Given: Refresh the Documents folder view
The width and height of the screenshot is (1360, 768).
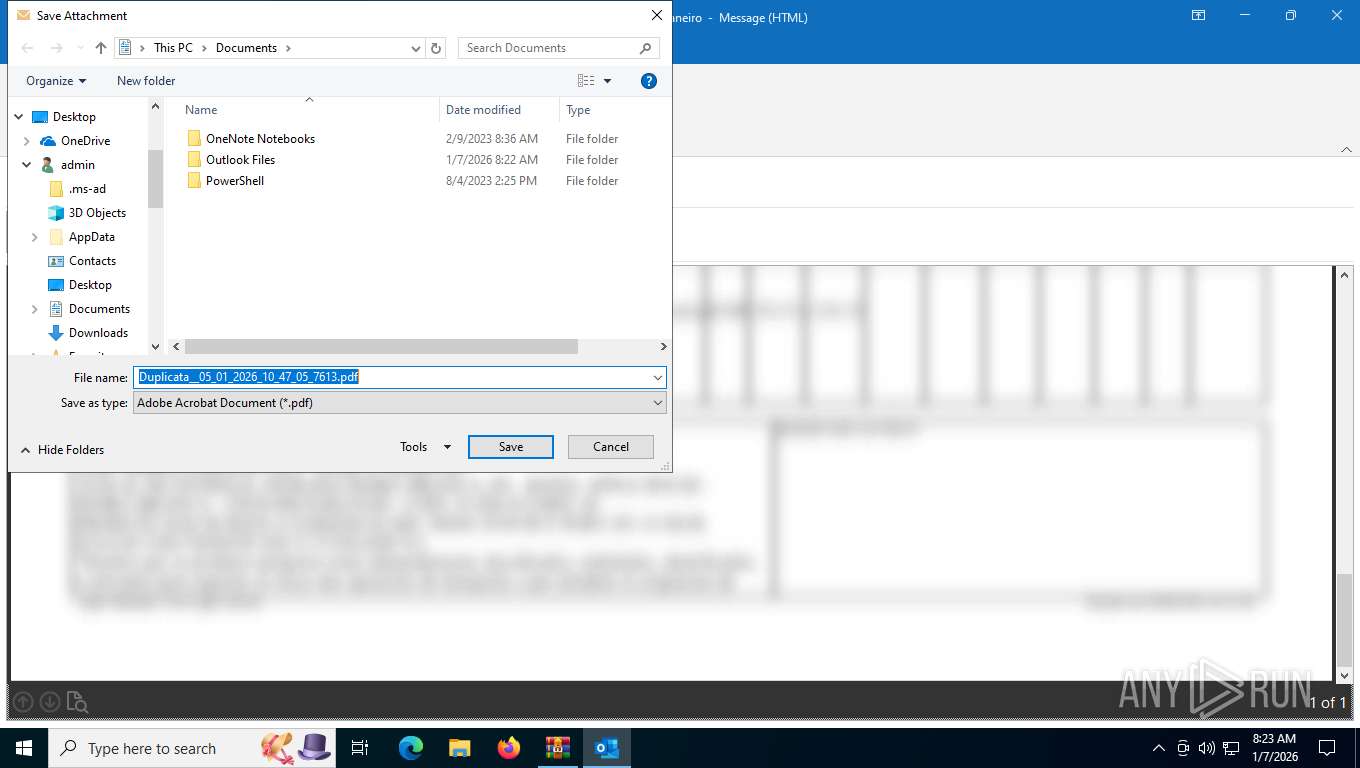Looking at the screenshot, I should [436, 48].
